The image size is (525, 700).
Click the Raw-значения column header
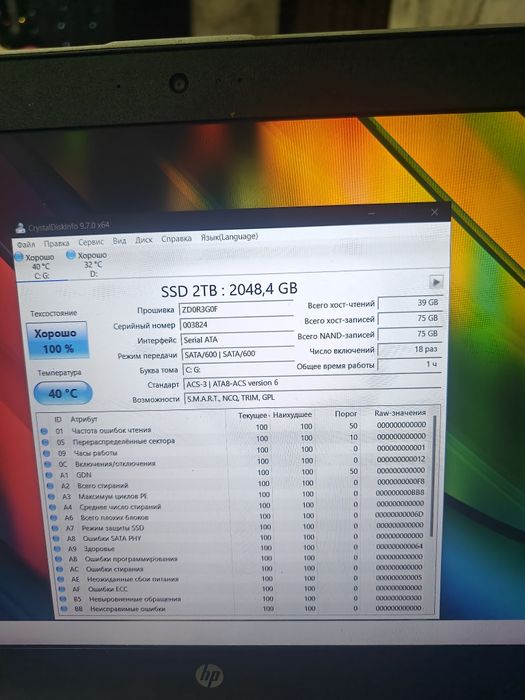[400, 413]
